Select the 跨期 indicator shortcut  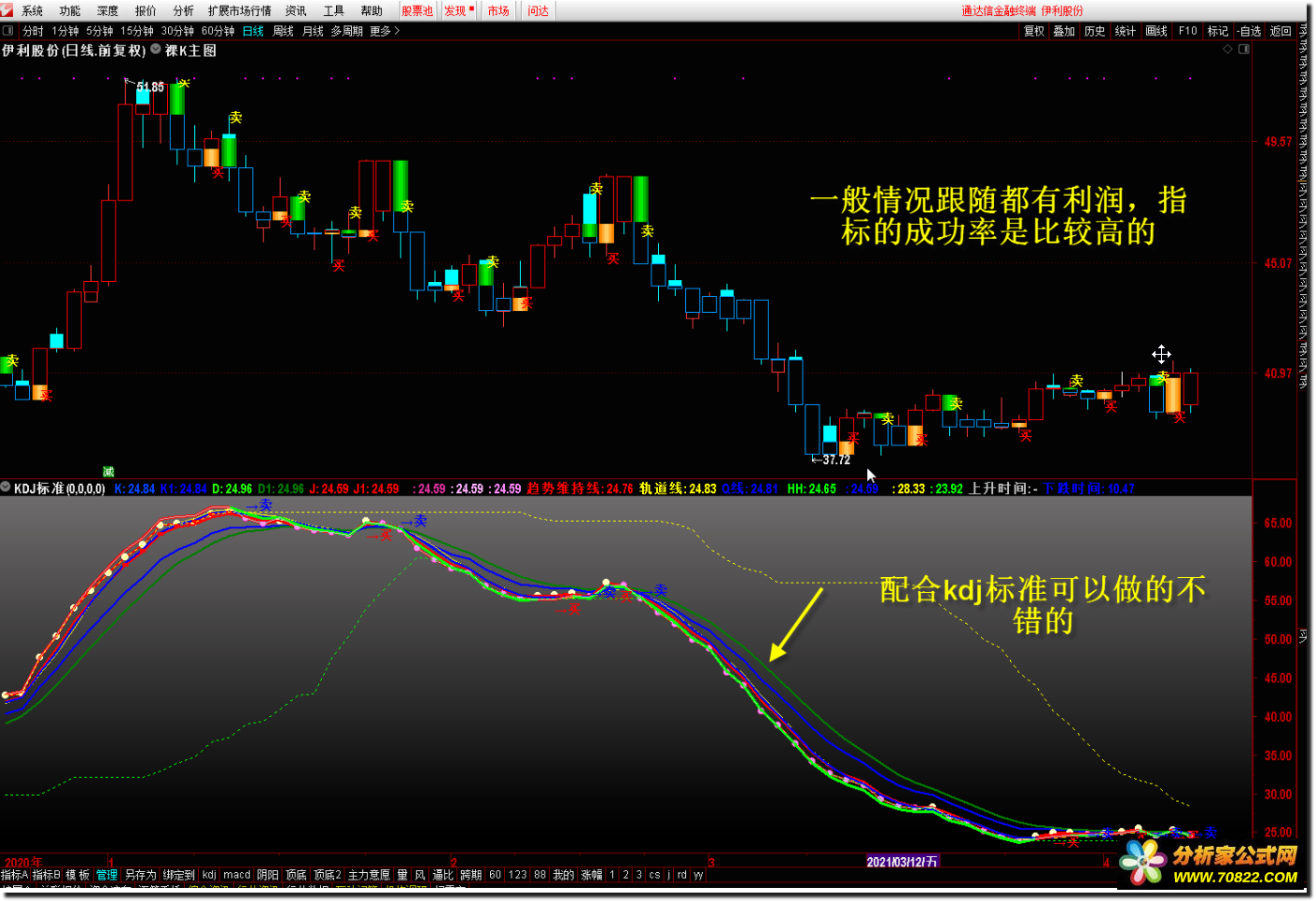(470, 875)
